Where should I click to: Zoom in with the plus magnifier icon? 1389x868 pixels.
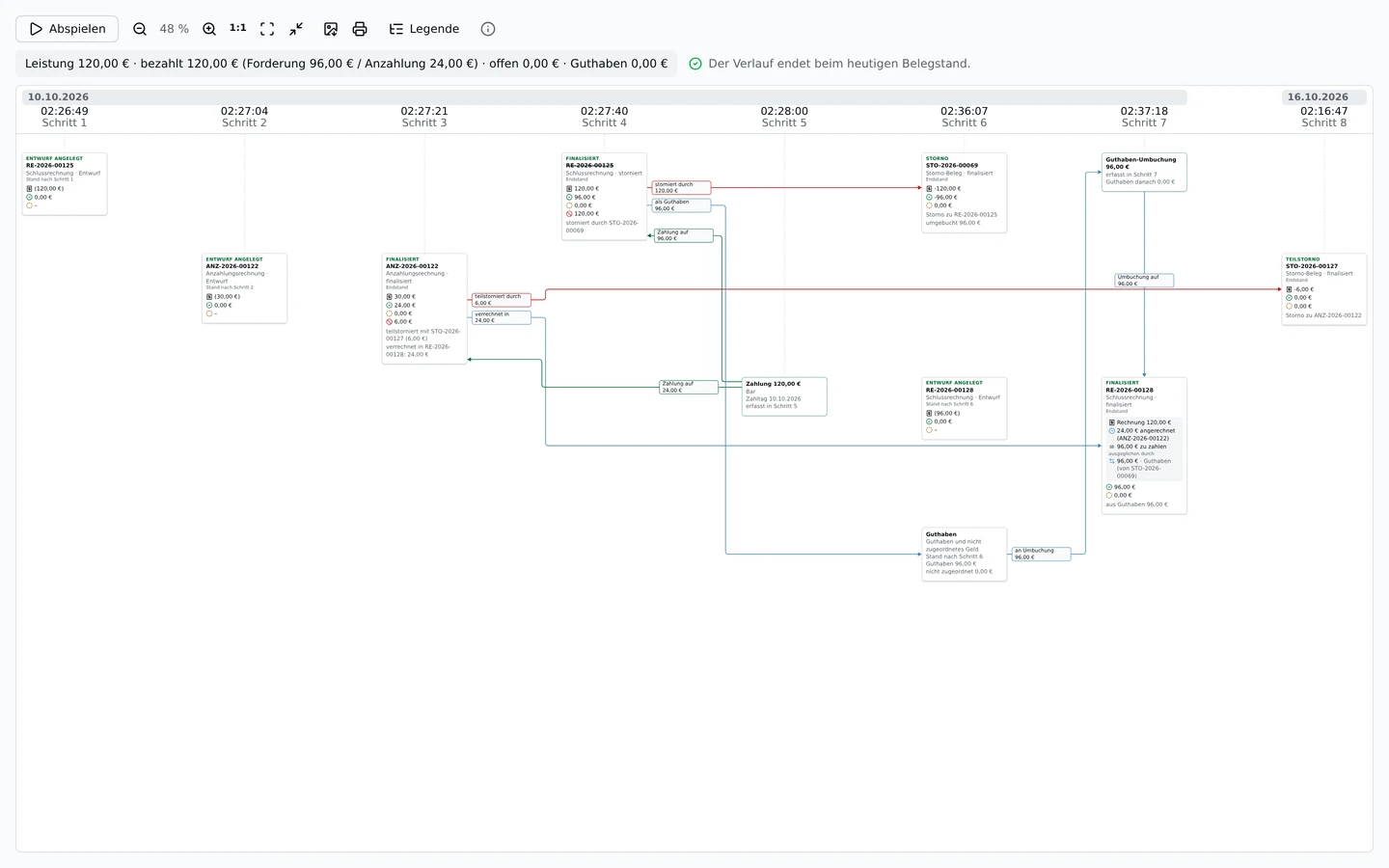pos(209,29)
